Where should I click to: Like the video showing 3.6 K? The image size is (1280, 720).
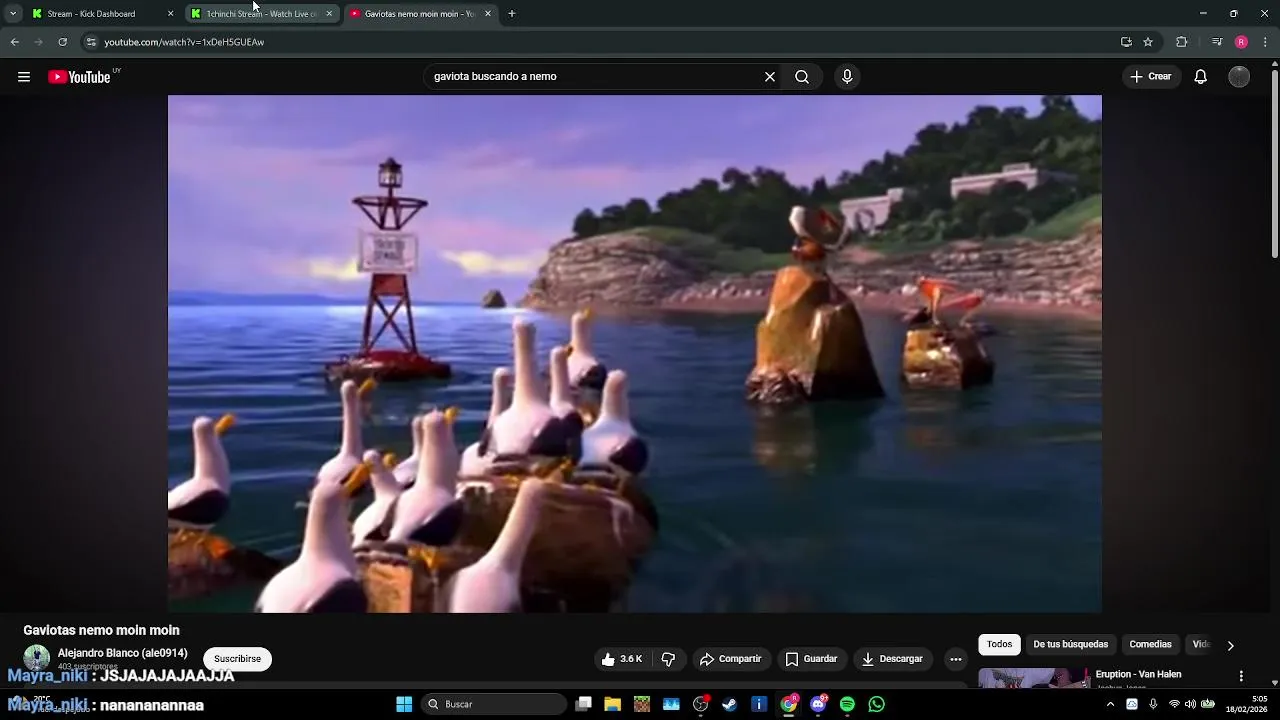(x=622, y=659)
